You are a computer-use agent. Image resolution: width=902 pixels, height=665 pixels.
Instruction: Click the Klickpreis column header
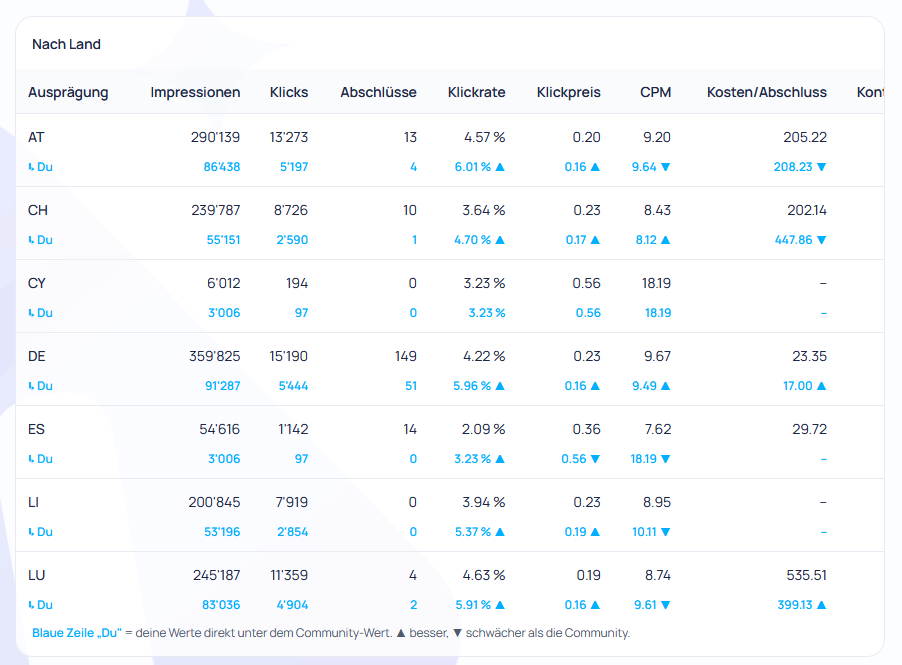click(x=568, y=93)
